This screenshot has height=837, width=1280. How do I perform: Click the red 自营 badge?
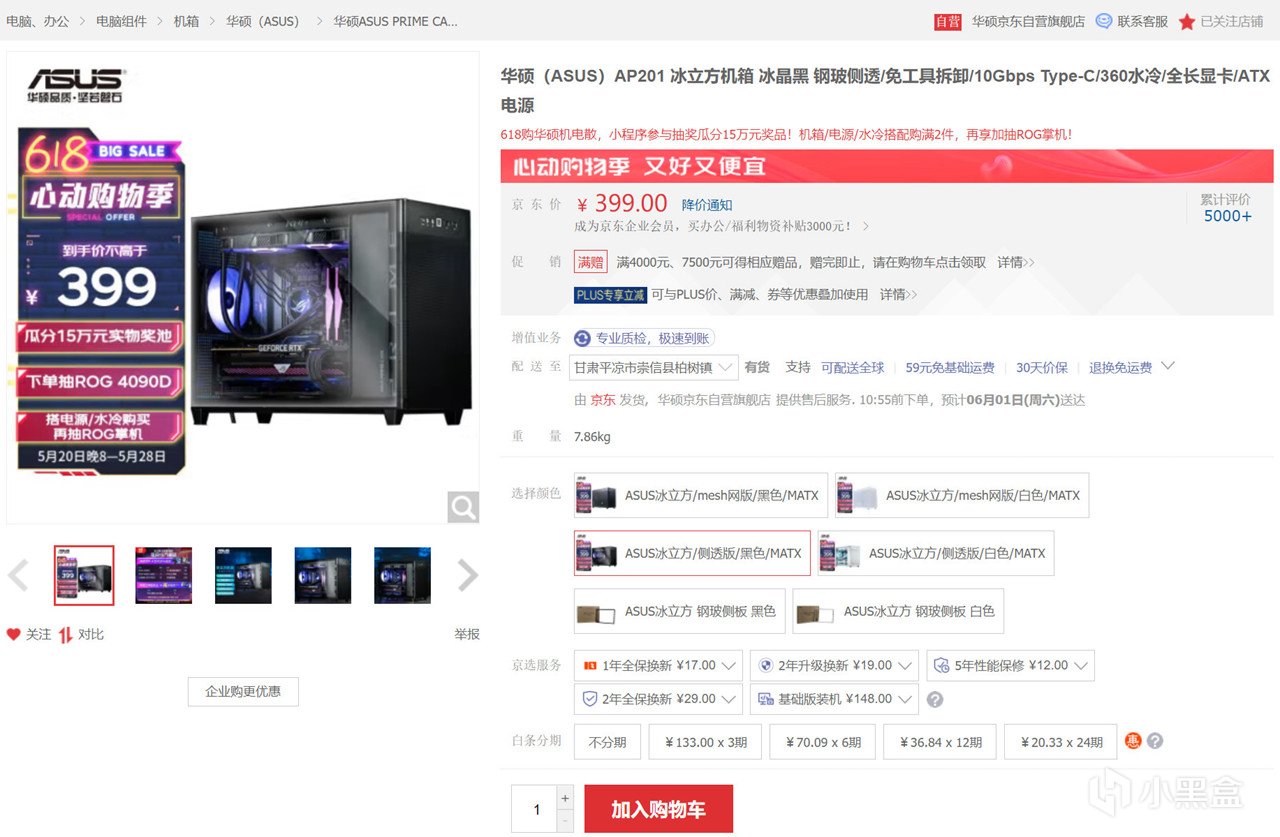tap(948, 21)
